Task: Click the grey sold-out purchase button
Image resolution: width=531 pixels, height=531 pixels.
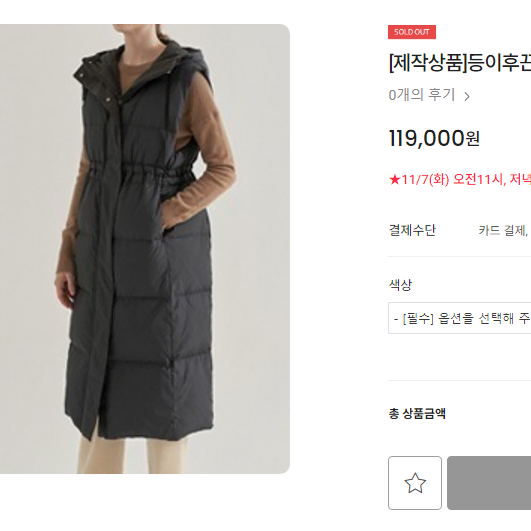Action: click(x=489, y=483)
